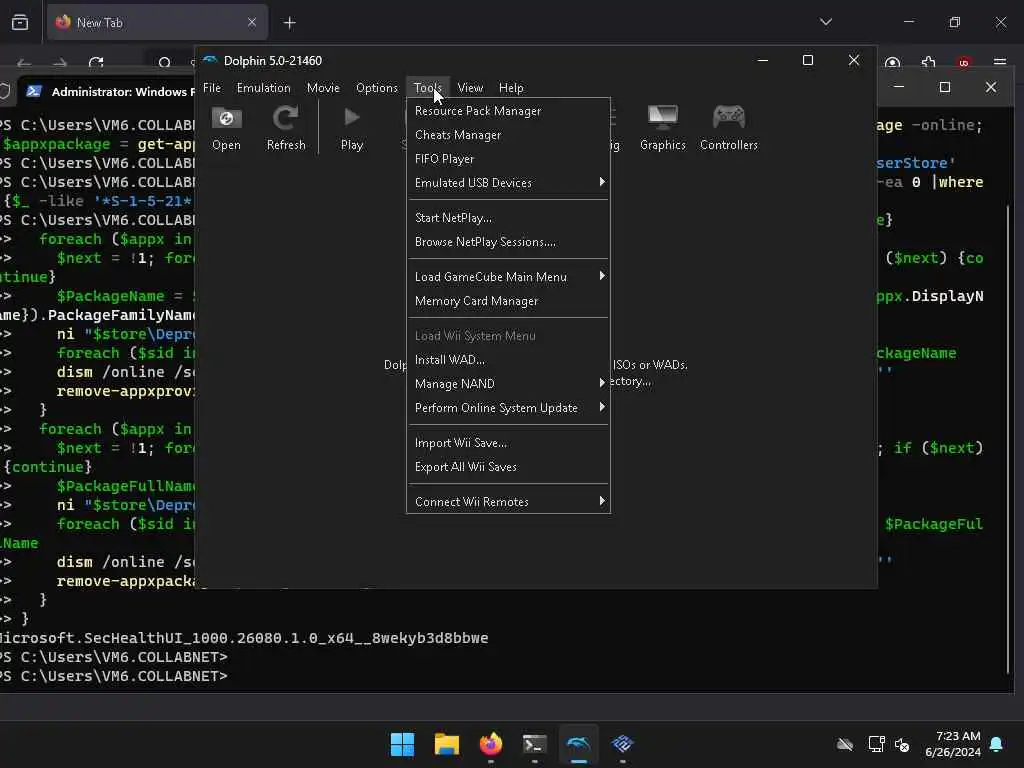
Task: Switch to Firefox on taskbar
Action: click(x=491, y=744)
